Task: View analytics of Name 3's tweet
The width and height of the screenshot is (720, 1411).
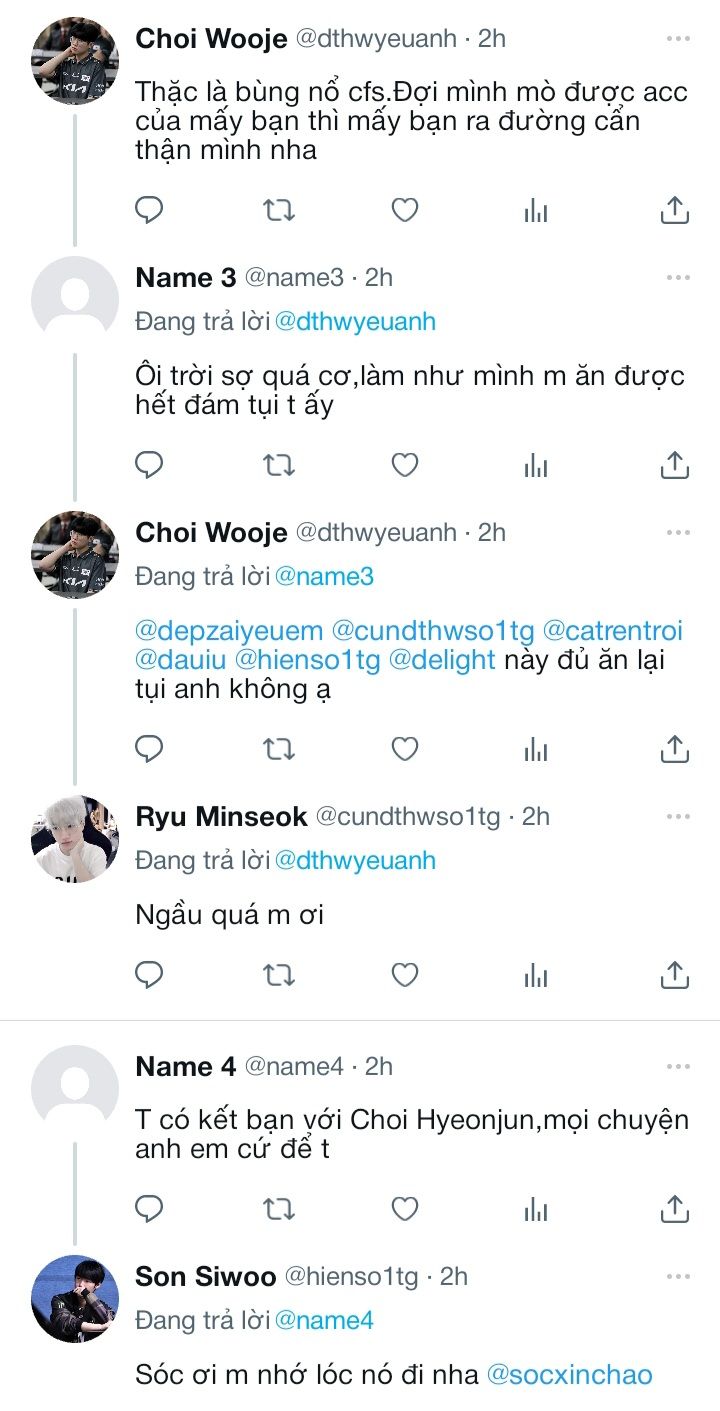Action: pos(536,465)
